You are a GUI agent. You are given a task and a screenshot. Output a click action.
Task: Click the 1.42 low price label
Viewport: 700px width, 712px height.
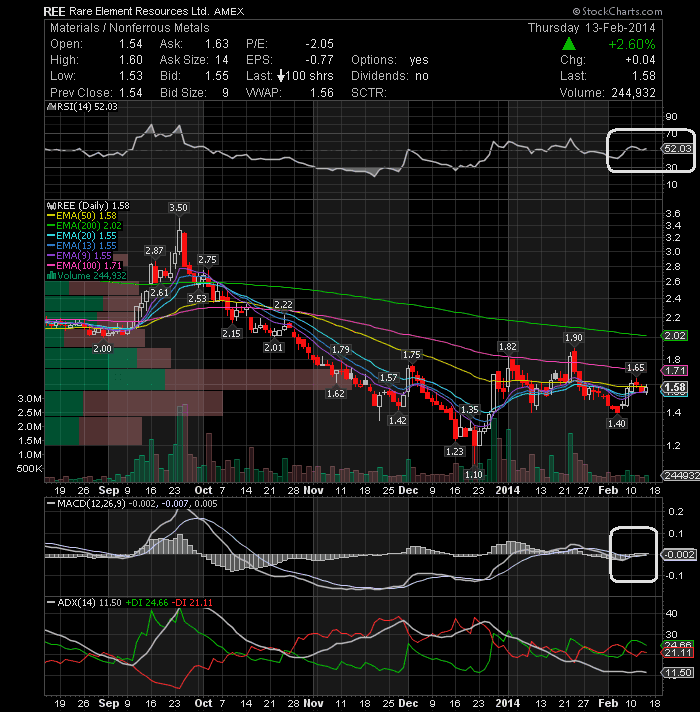coord(397,420)
